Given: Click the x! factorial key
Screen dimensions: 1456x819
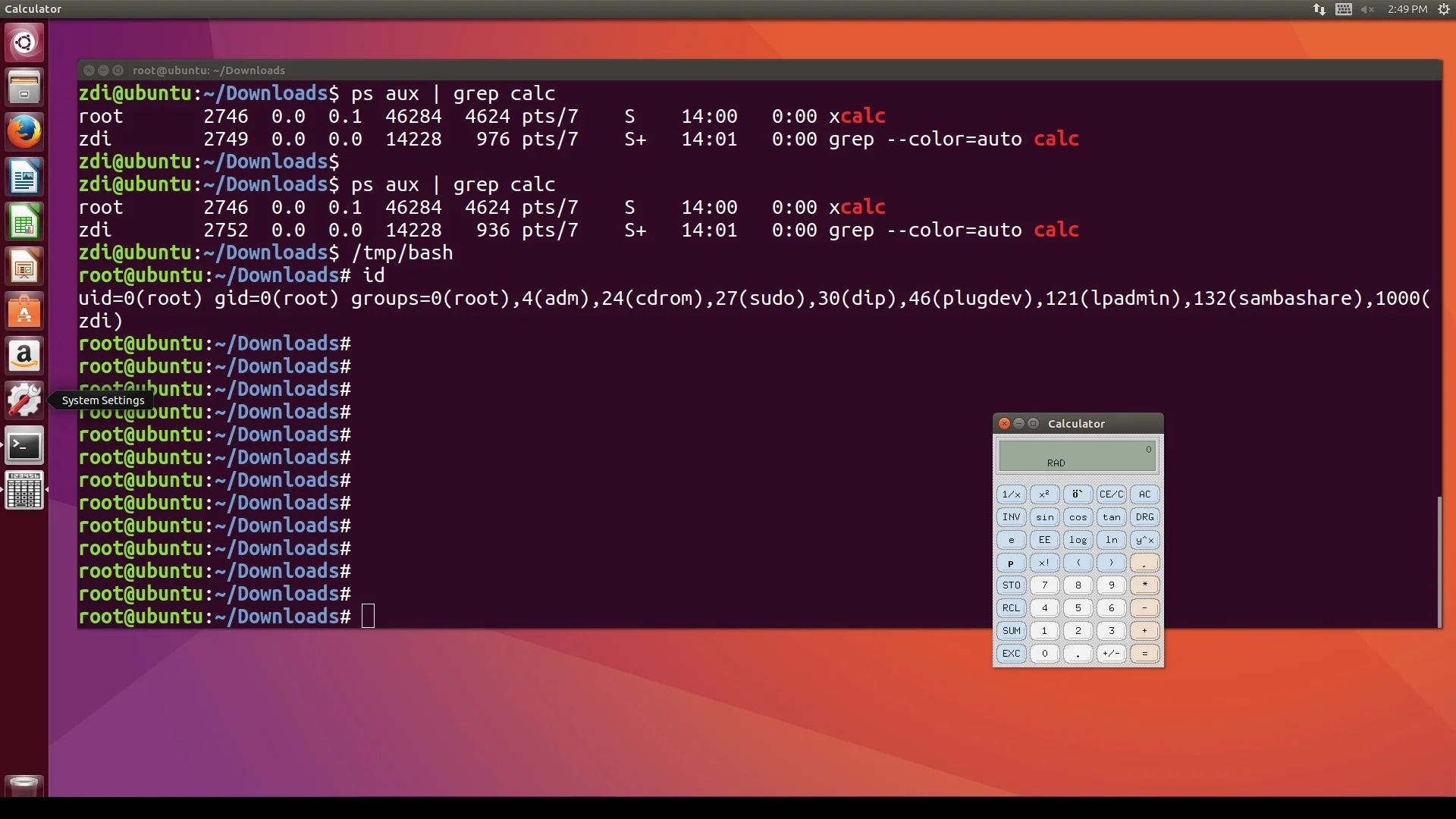Looking at the screenshot, I should point(1045,563).
